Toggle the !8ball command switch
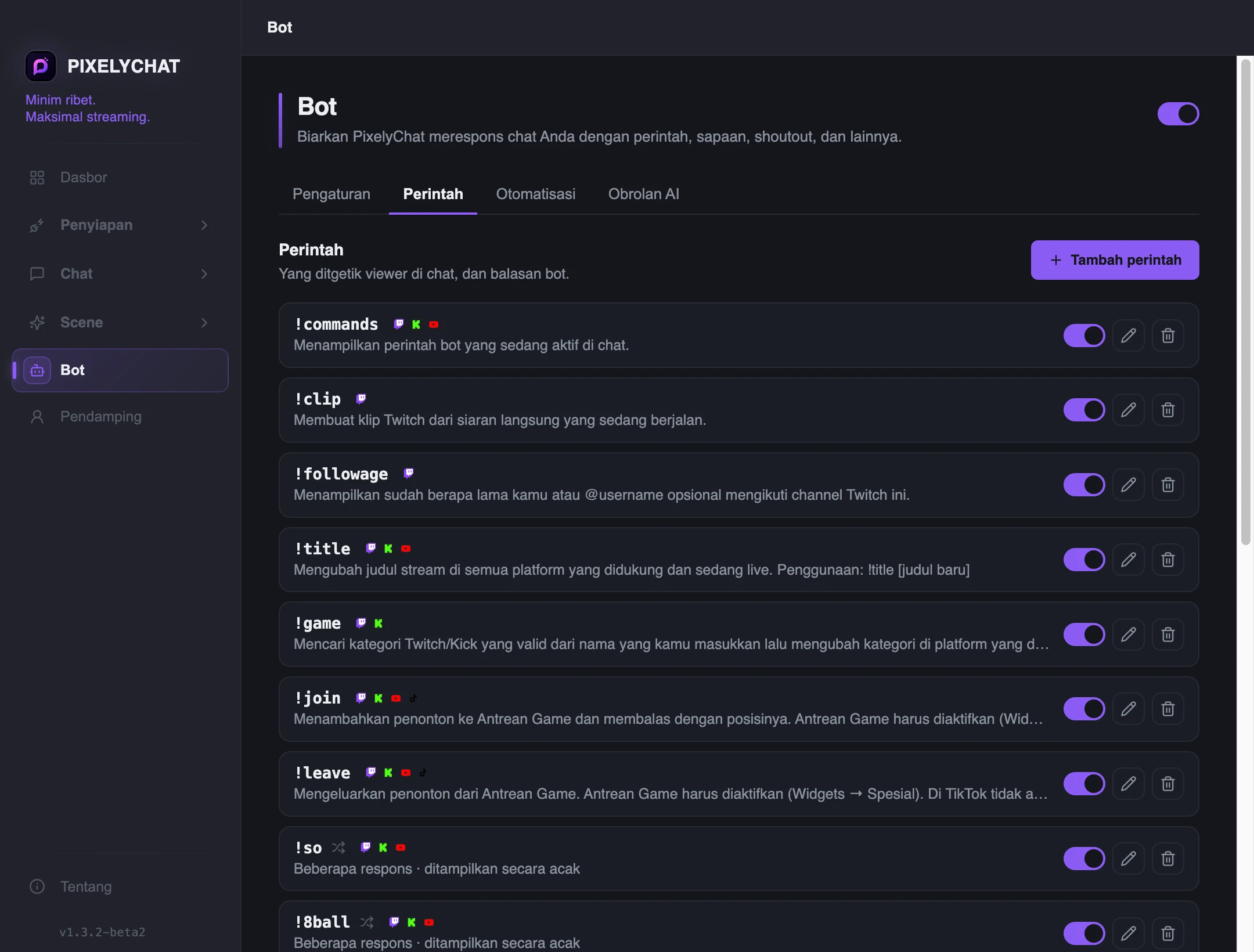Screen dimensions: 1254x952 coord(1084,933)
